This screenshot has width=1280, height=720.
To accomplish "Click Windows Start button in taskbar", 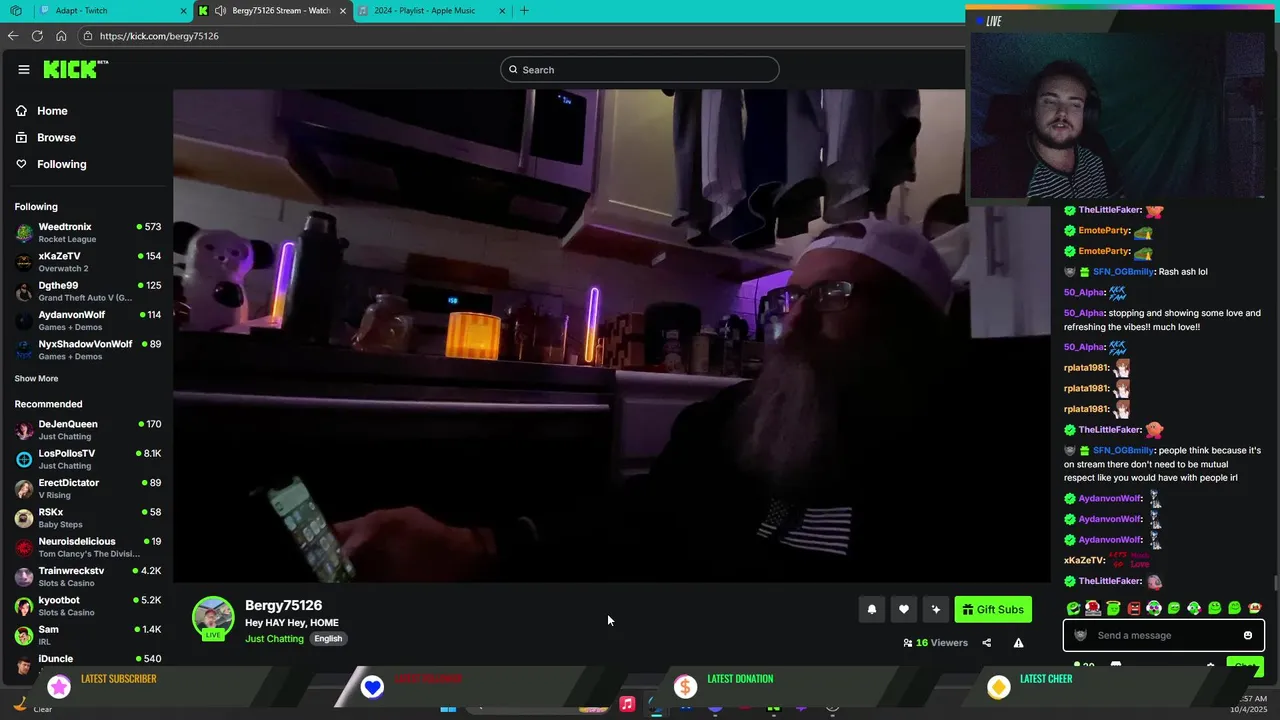I will point(449,707).
